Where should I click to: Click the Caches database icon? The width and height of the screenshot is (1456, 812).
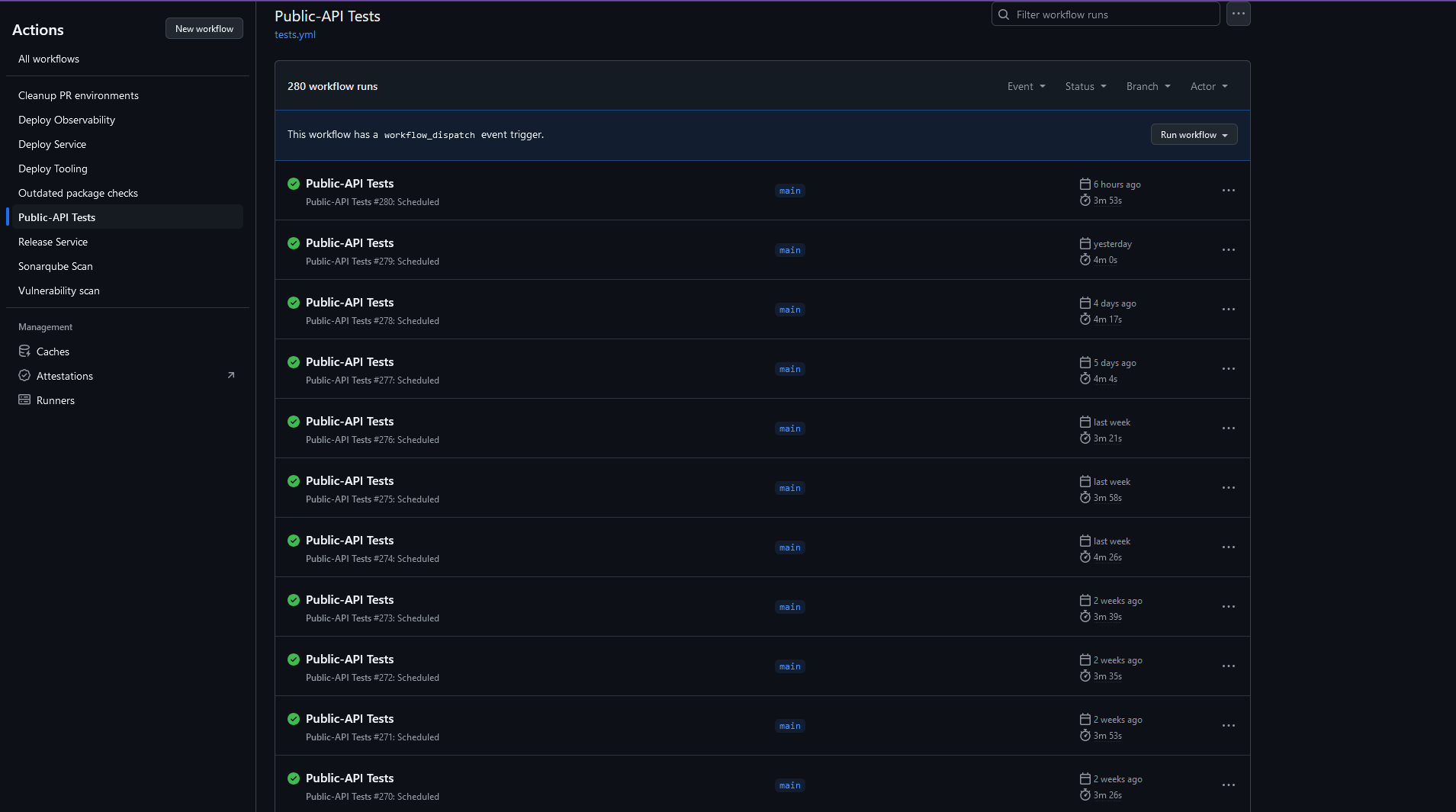click(x=24, y=351)
